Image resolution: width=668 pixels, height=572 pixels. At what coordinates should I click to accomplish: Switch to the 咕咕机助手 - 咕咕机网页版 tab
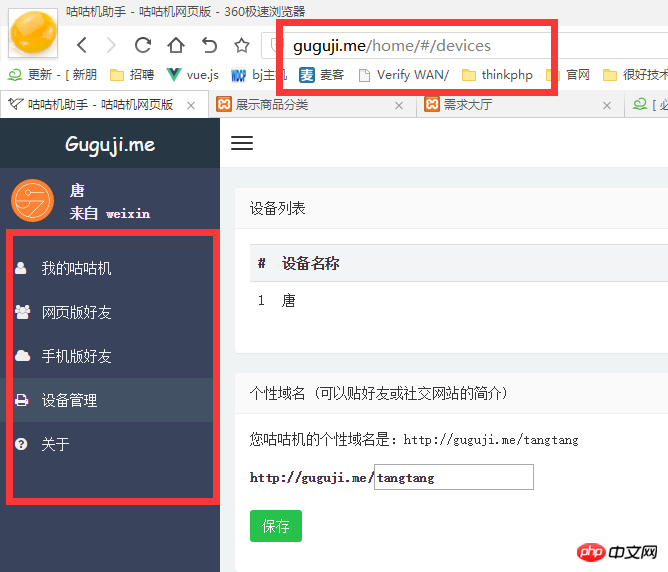104,104
